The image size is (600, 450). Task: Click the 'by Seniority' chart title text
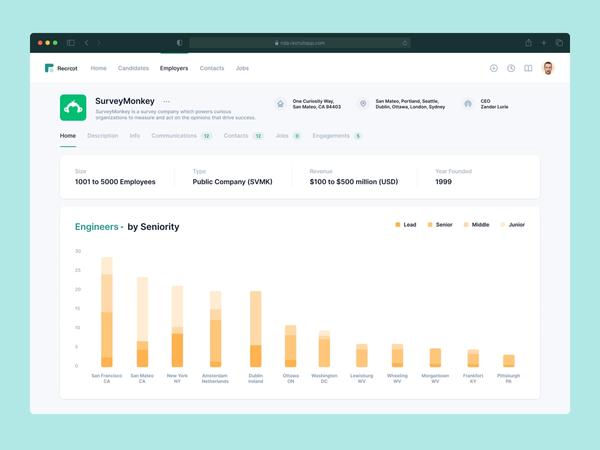[x=153, y=227]
